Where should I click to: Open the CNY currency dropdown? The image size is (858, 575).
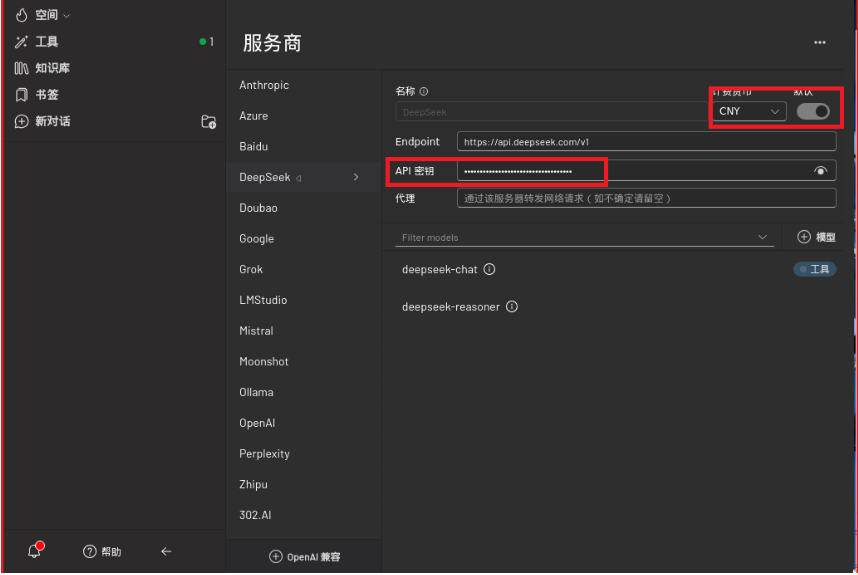[749, 111]
